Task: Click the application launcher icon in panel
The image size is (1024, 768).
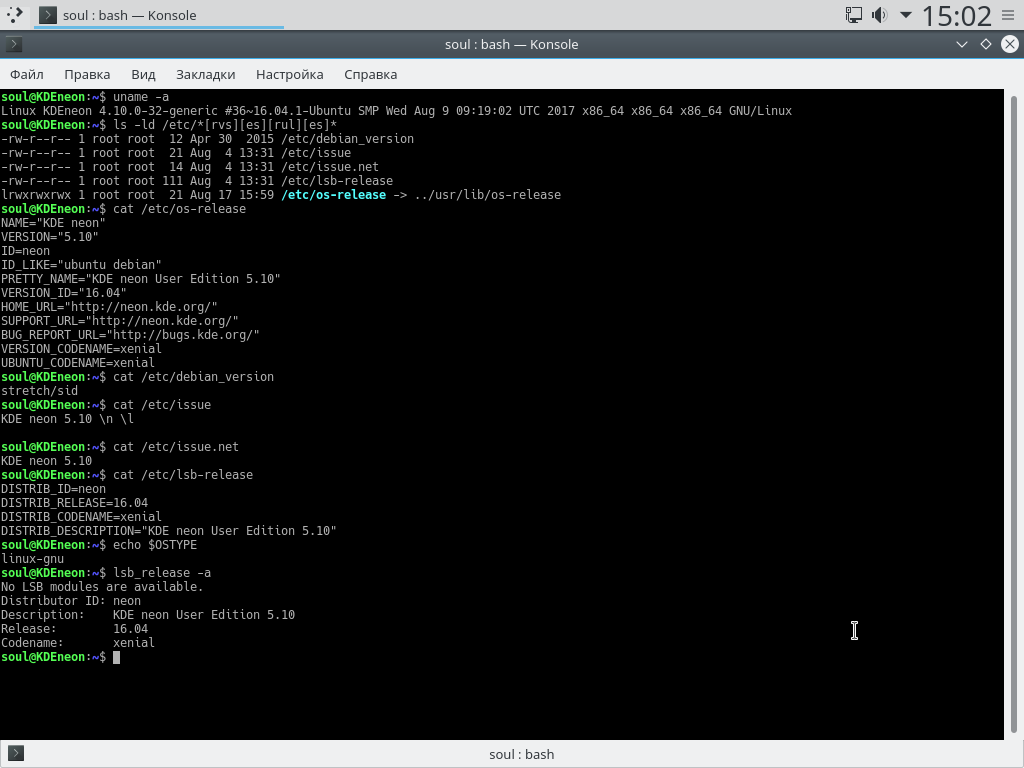Action: pos(14,14)
